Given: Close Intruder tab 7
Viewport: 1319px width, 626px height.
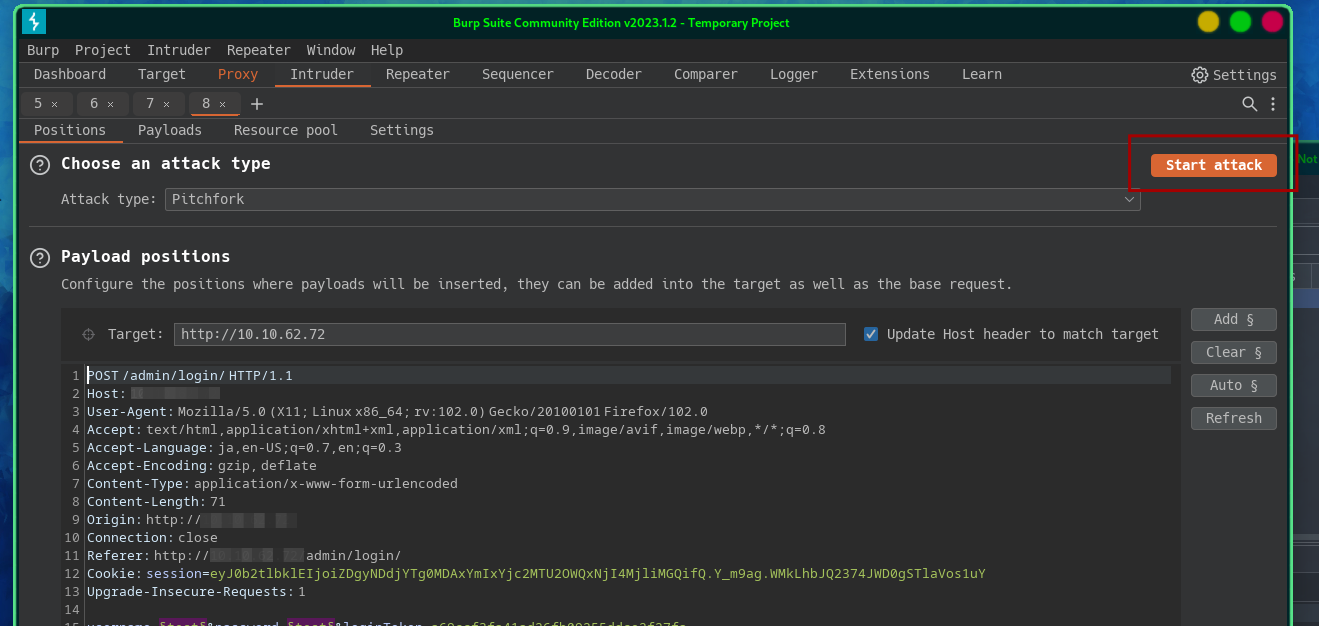Looking at the screenshot, I should pos(167,104).
